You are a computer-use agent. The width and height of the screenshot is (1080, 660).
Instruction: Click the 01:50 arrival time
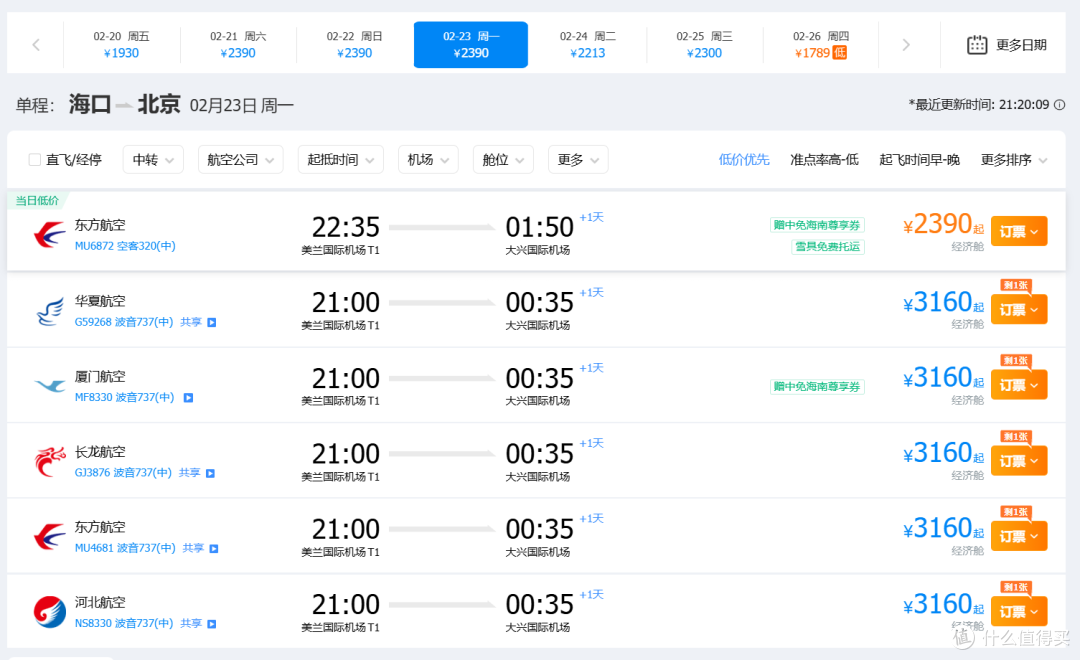tap(539, 227)
